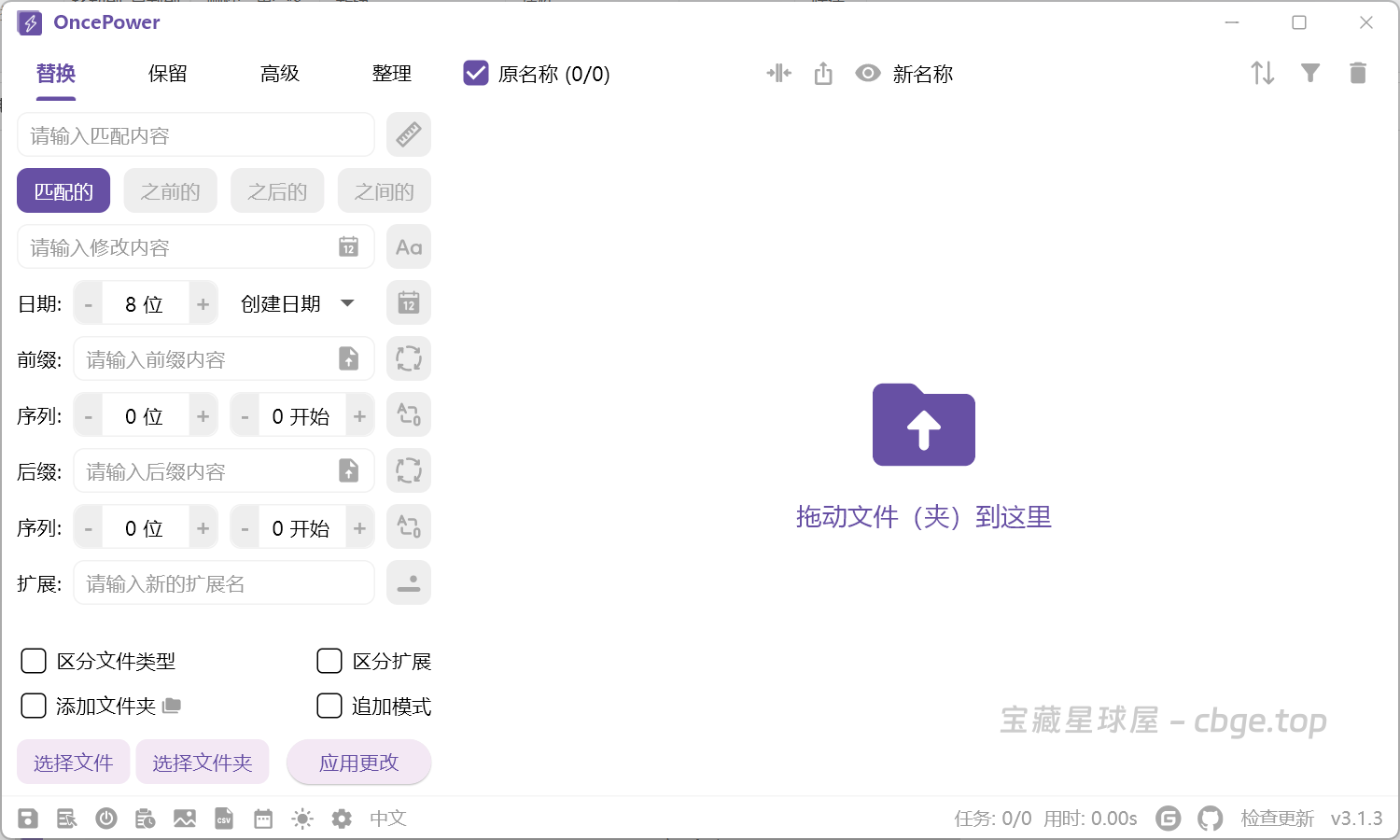Toggle the eye icon beside 新名称

pos(868,73)
